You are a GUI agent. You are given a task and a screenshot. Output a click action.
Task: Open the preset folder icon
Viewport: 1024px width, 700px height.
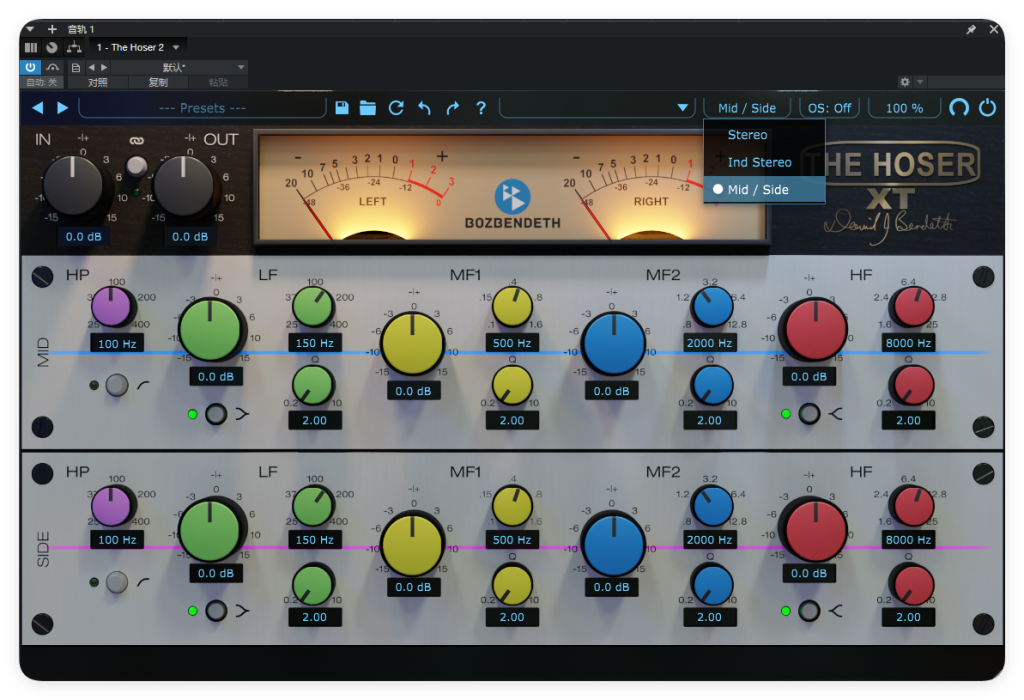(x=368, y=108)
